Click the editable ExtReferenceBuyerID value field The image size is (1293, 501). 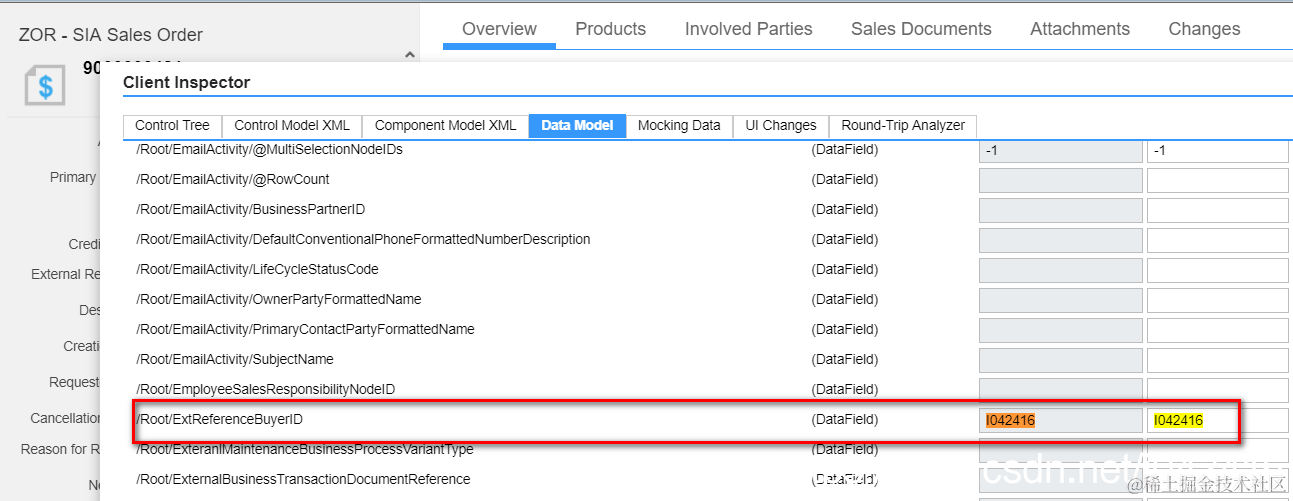[x=1217, y=420]
